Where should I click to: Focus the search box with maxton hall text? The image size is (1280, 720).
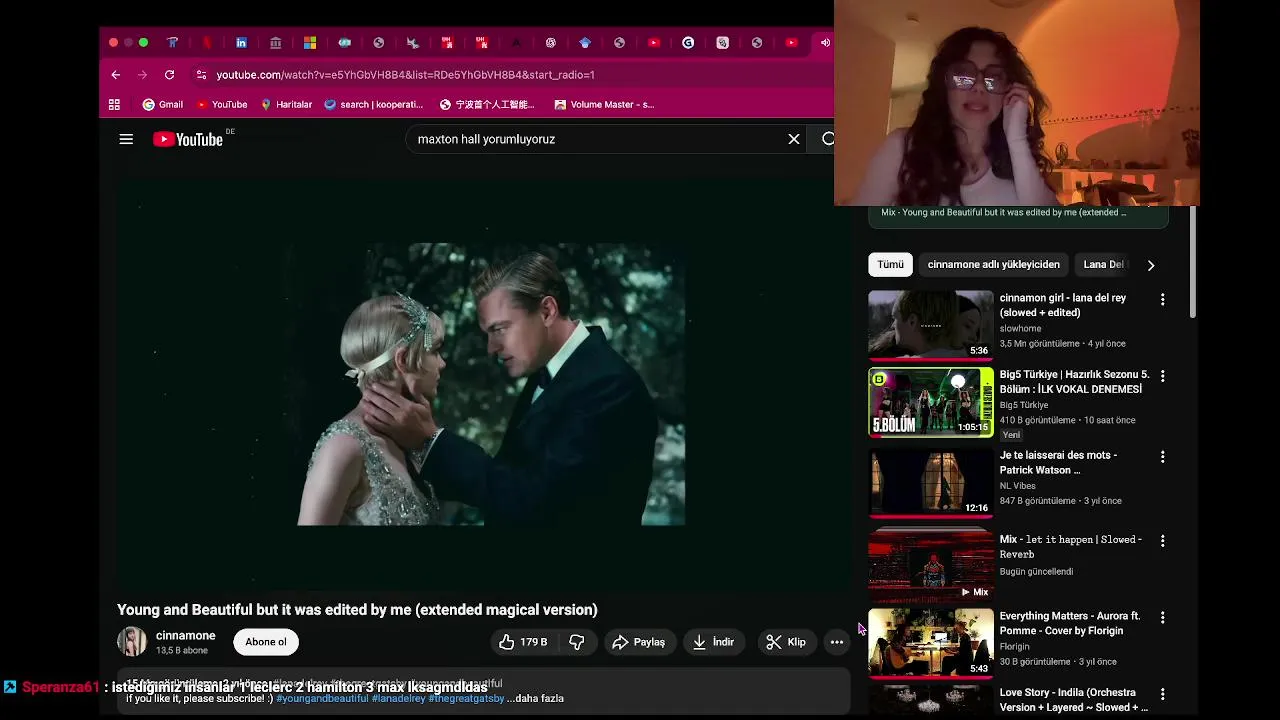coord(595,139)
